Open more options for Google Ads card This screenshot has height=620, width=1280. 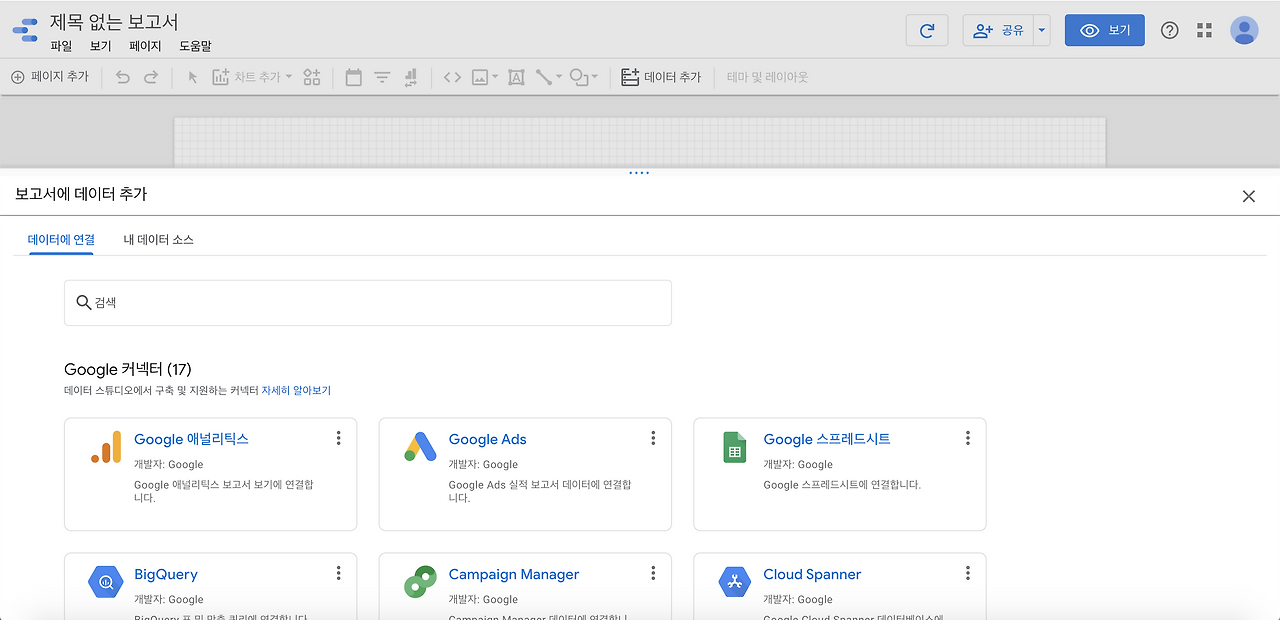point(653,438)
